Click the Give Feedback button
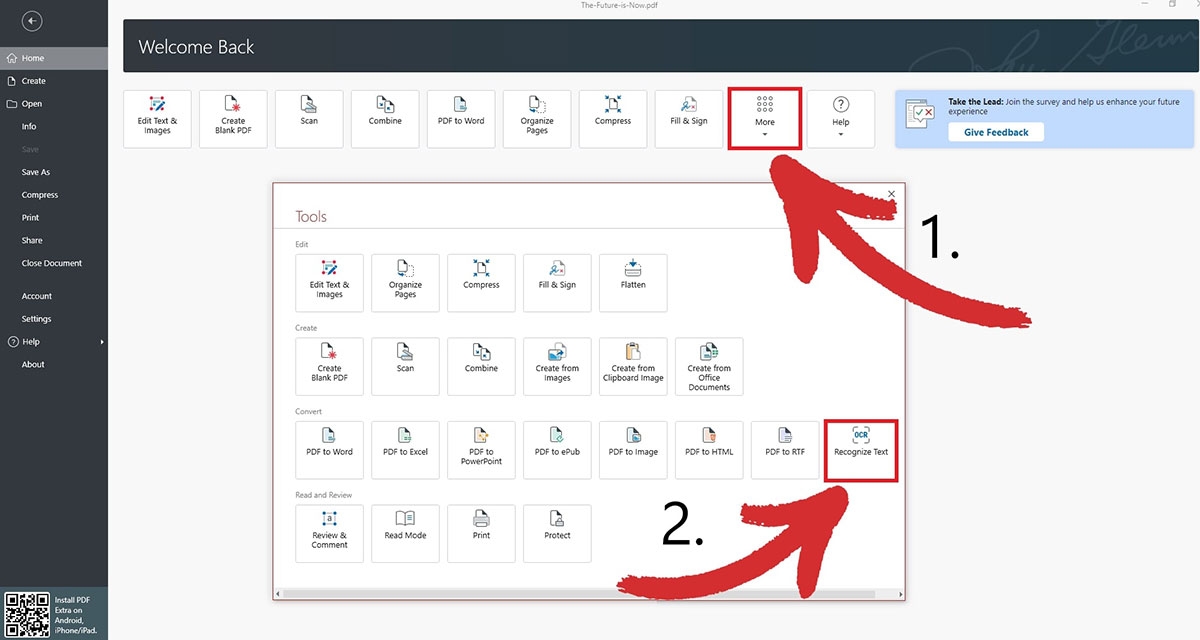The height and width of the screenshot is (640, 1200). [995, 132]
